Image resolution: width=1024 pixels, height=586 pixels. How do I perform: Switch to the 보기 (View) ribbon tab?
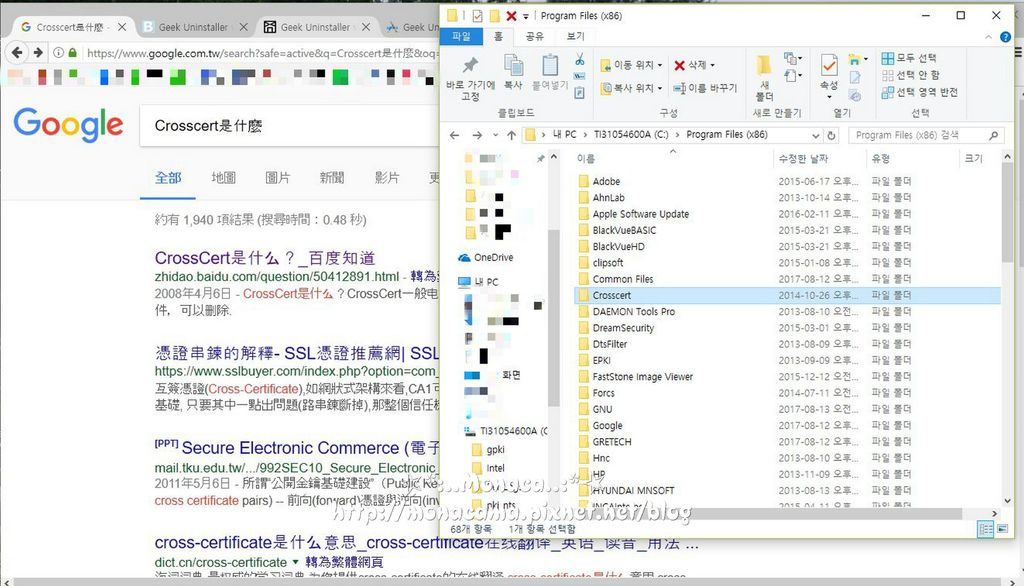click(575, 37)
